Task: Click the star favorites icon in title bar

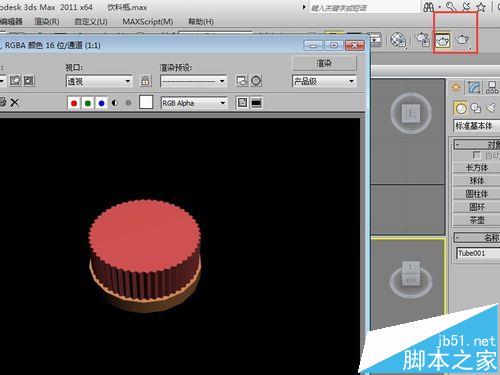Action: pyautogui.click(x=481, y=7)
